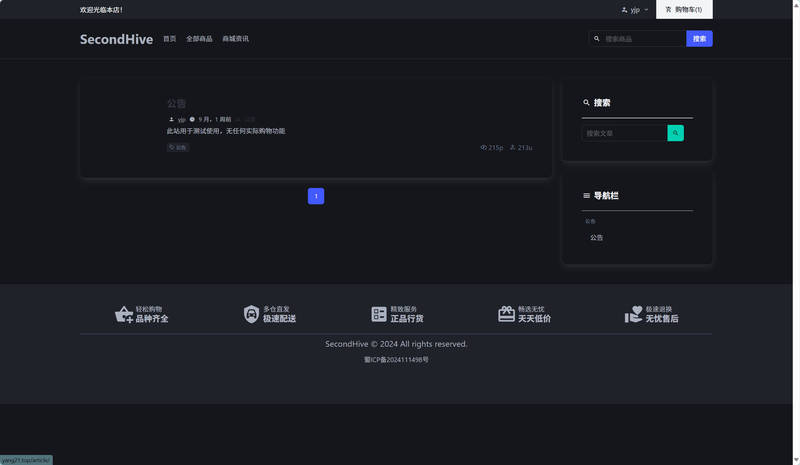Click the page scrollbar down arrow
This screenshot has width=800, height=465.
coord(796,460)
